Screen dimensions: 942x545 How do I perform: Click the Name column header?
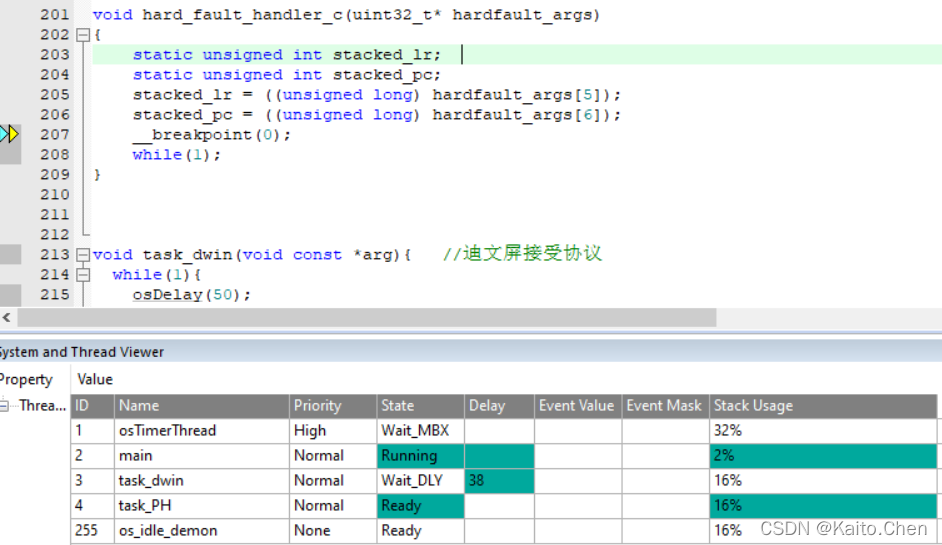(202, 406)
